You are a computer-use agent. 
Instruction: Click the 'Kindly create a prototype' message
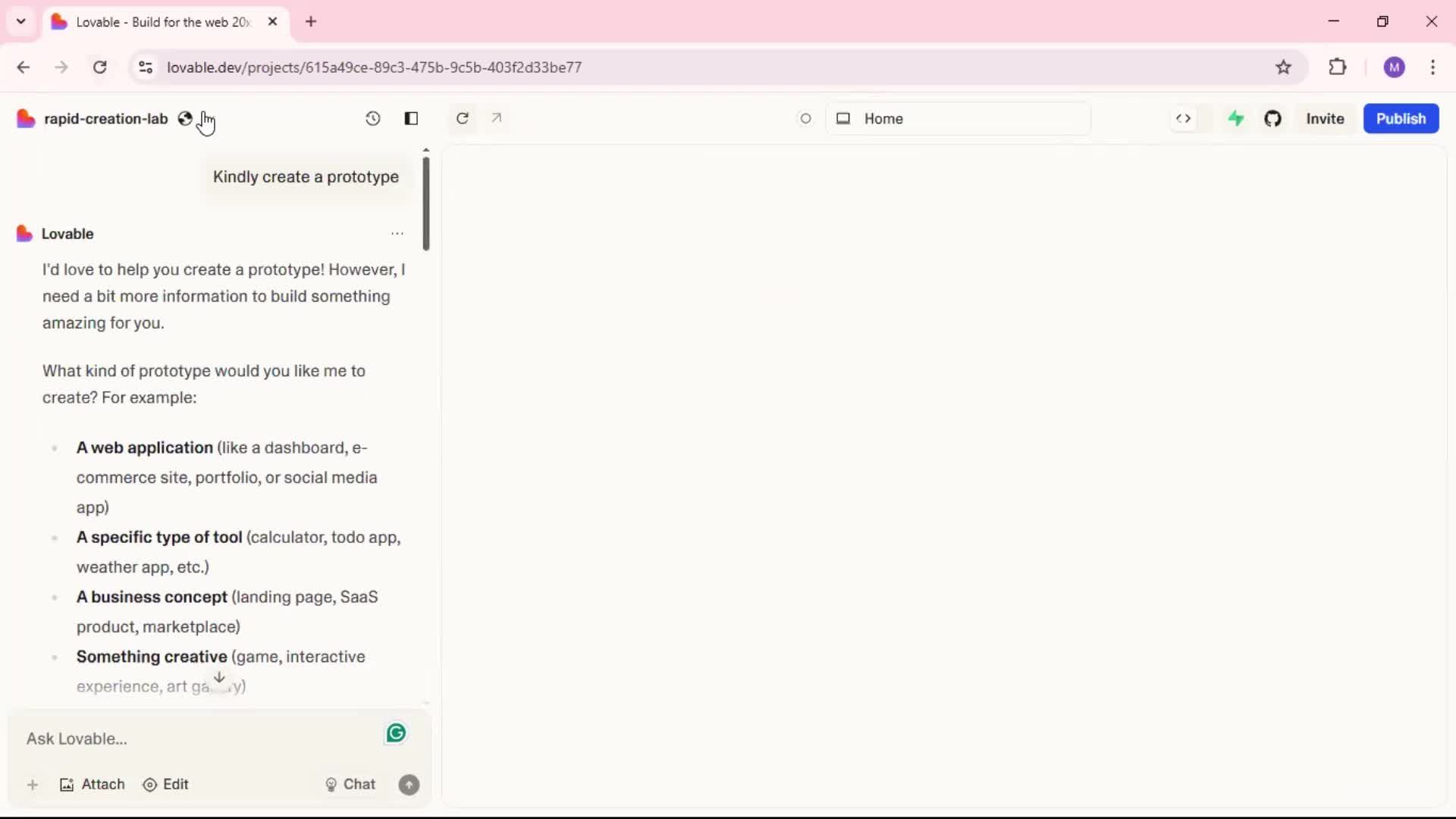tap(306, 177)
